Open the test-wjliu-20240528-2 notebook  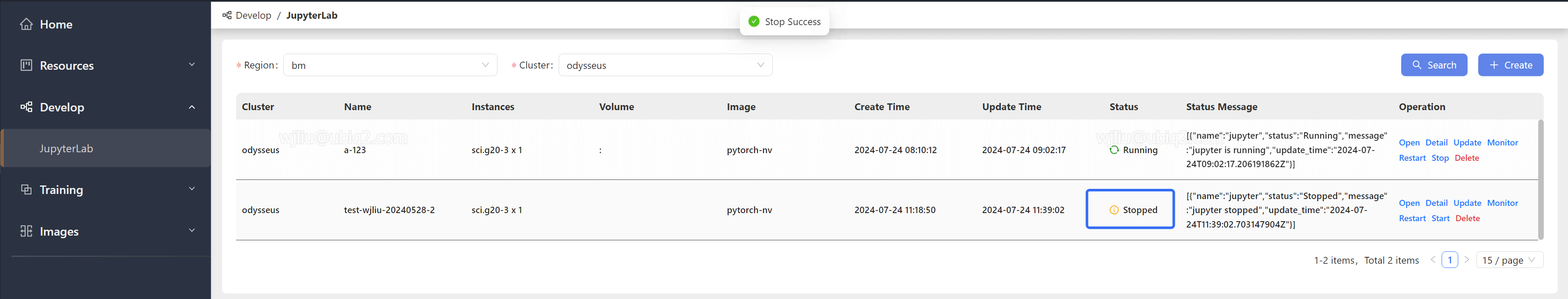click(1408, 203)
